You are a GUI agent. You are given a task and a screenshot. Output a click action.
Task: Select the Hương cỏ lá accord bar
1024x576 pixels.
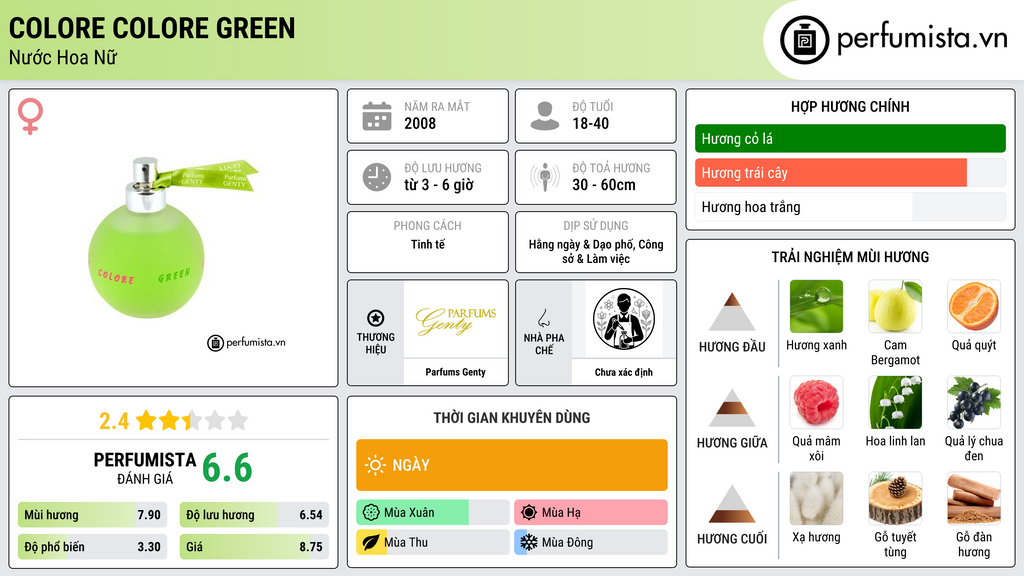(x=850, y=138)
